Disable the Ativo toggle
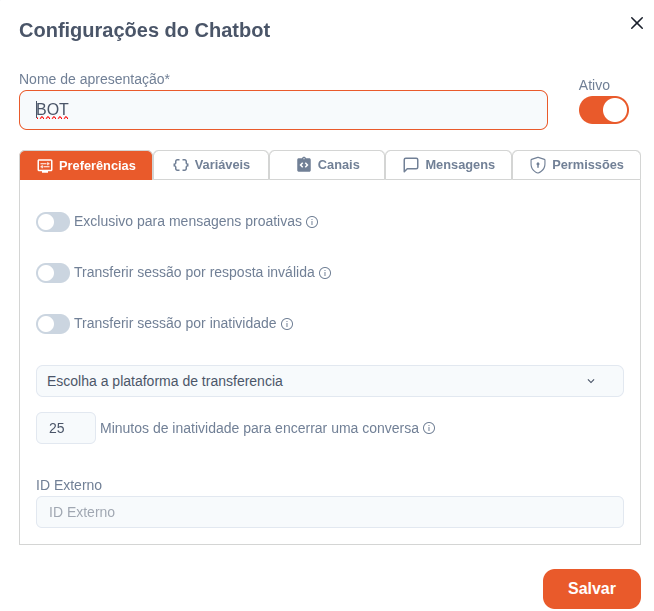The width and height of the screenshot is (654, 611). pyautogui.click(x=604, y=110)
